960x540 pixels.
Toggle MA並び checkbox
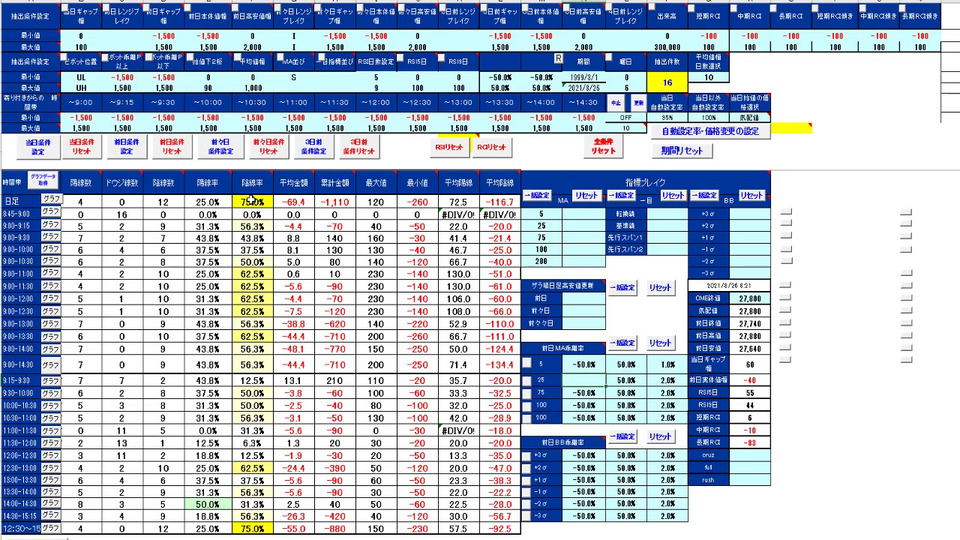279,58
